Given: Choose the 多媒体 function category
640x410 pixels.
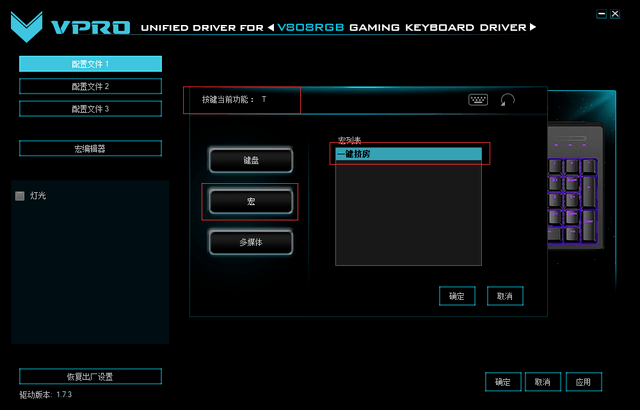Looking at the screenshot, I should [250, 242].
